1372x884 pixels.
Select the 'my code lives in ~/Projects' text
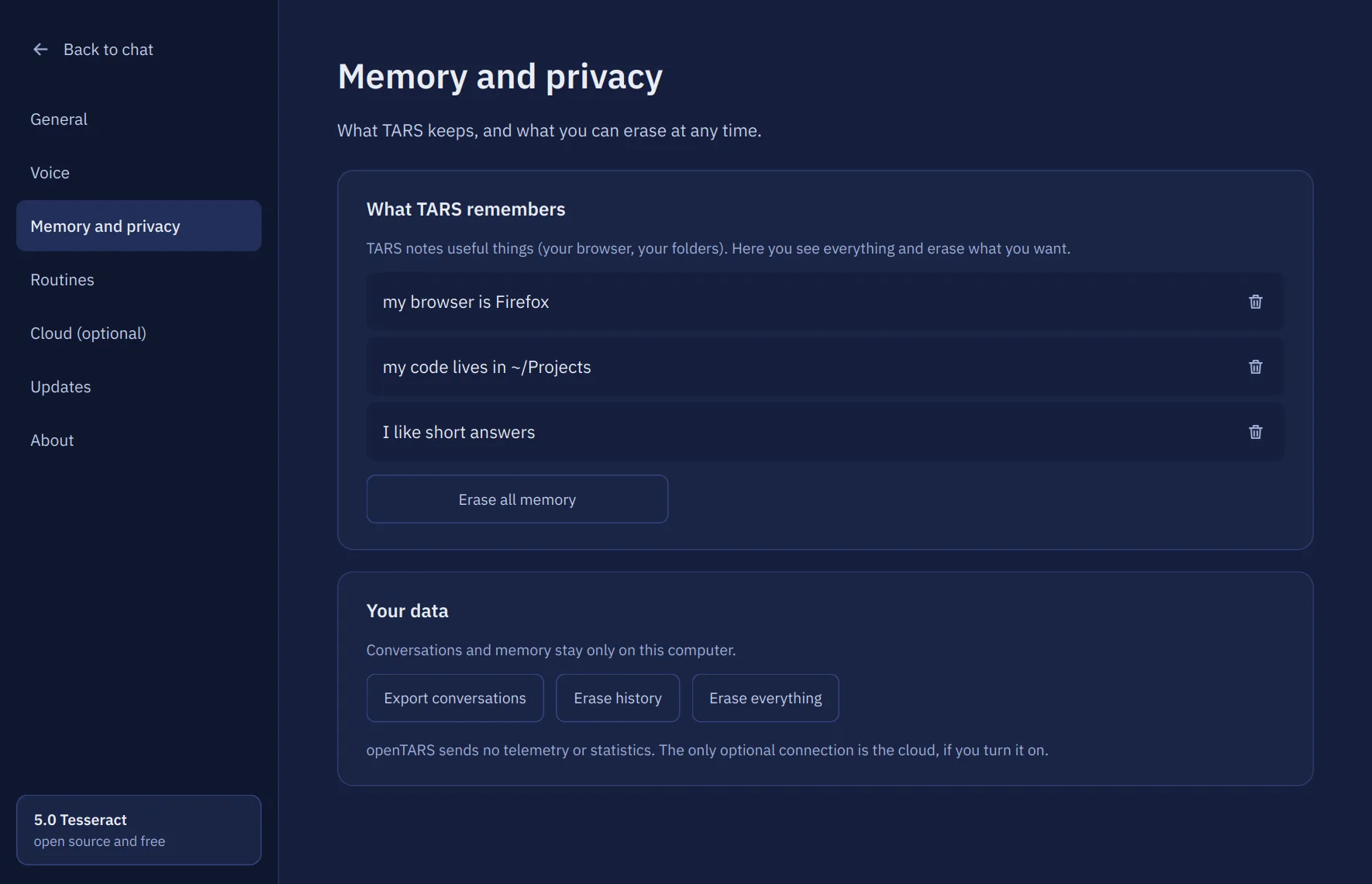487,367
